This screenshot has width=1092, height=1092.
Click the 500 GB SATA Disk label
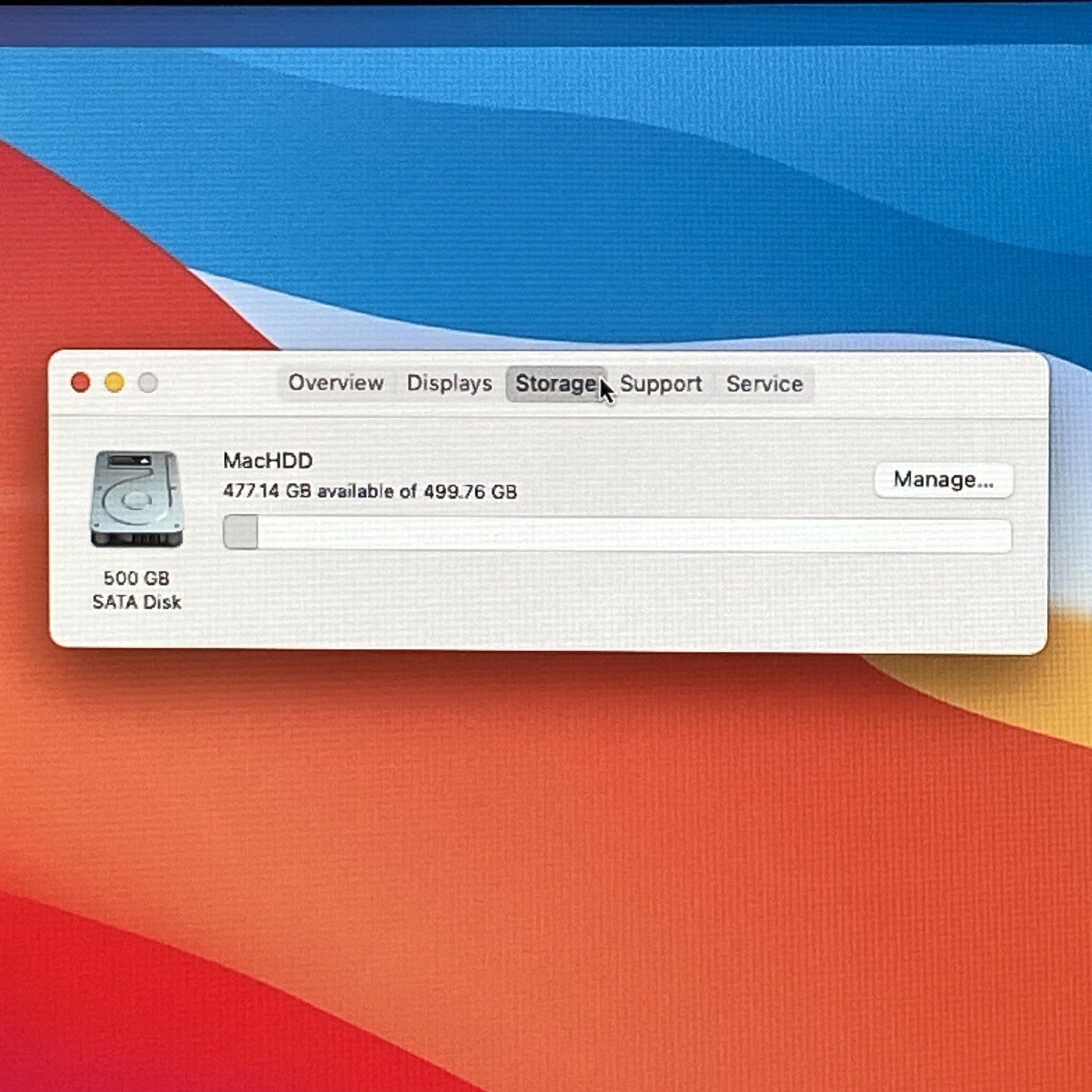(x=136, y=590)
